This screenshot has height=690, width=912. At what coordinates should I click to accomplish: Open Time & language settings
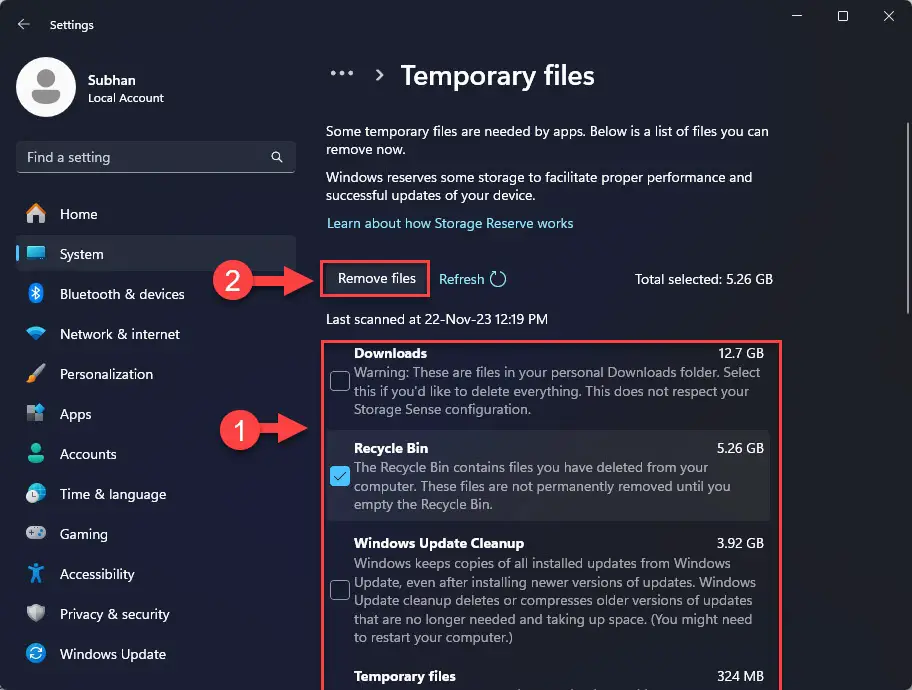tap(156, 494)
